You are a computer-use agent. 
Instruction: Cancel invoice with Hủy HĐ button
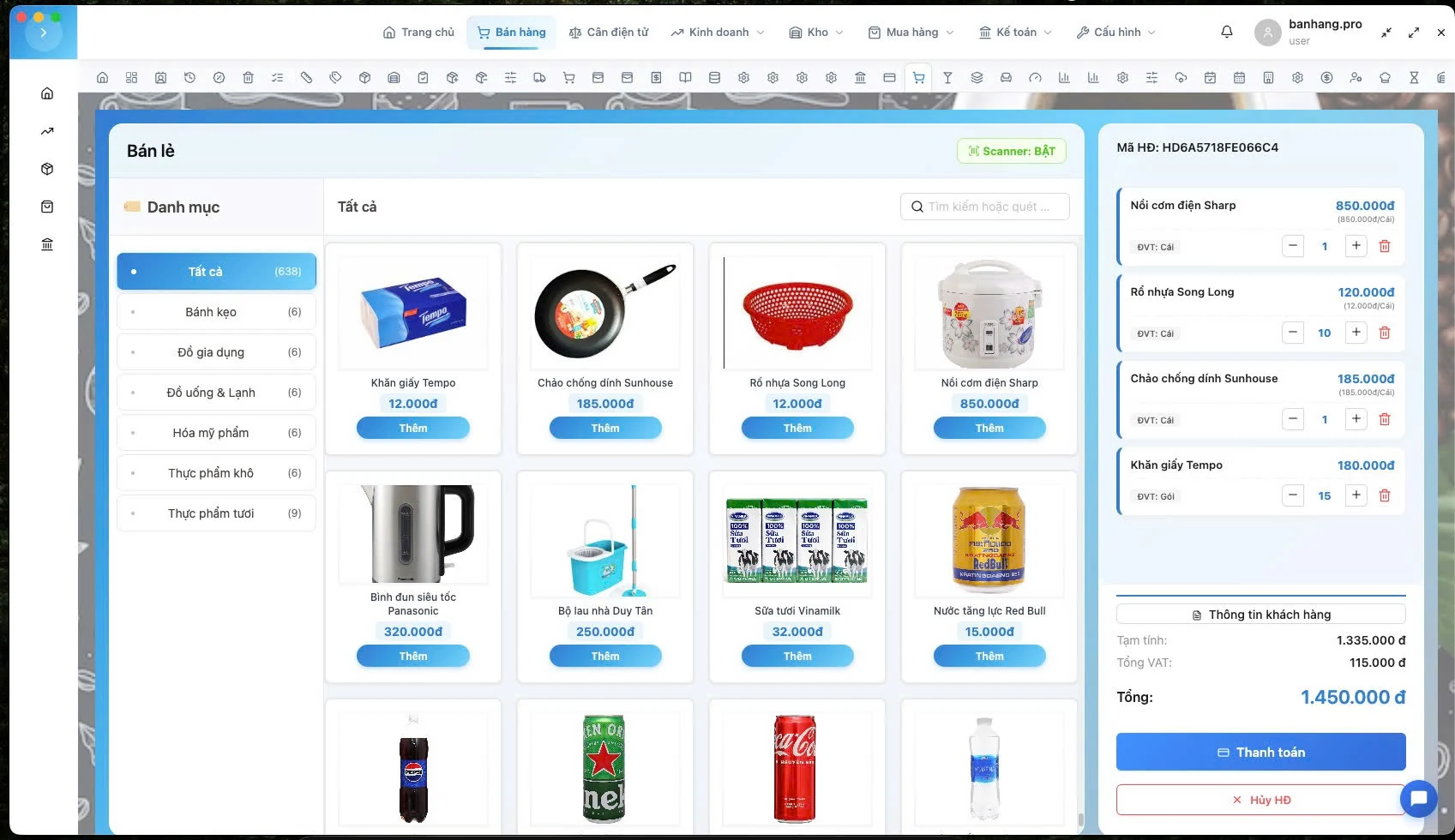(1260, 800)
